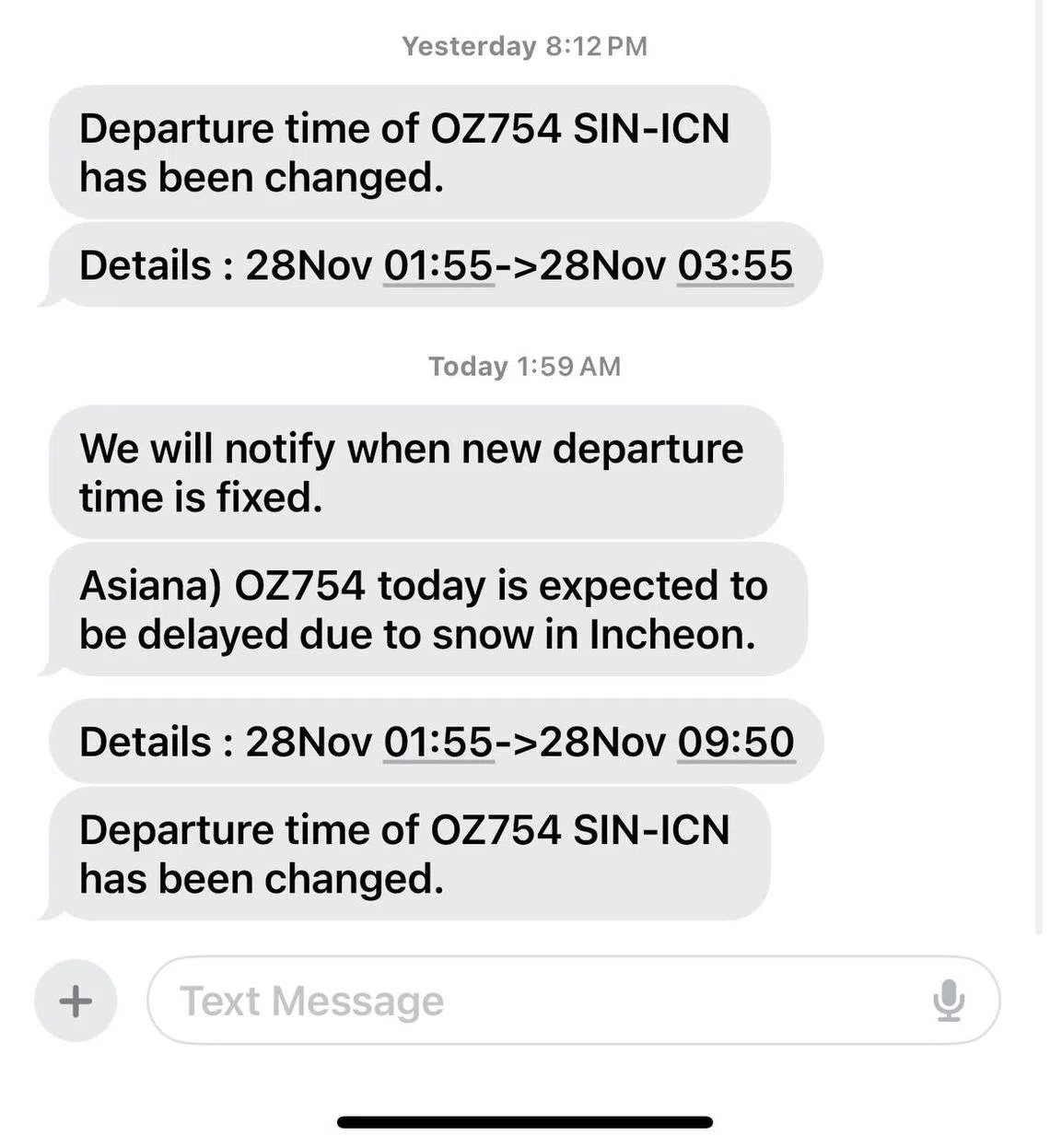Tap the "Details" word in the 09:50 message

click(x=146, y=743)
